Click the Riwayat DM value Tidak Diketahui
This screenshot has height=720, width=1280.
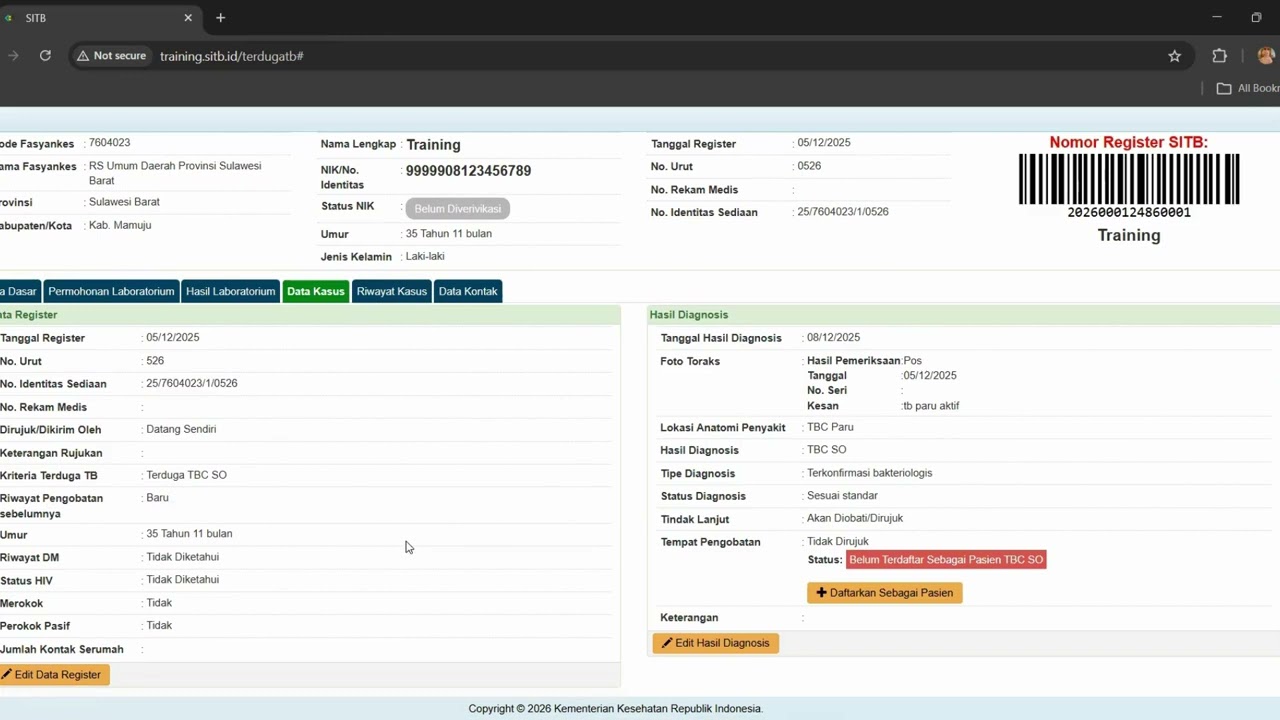click(x=182, y=557)
